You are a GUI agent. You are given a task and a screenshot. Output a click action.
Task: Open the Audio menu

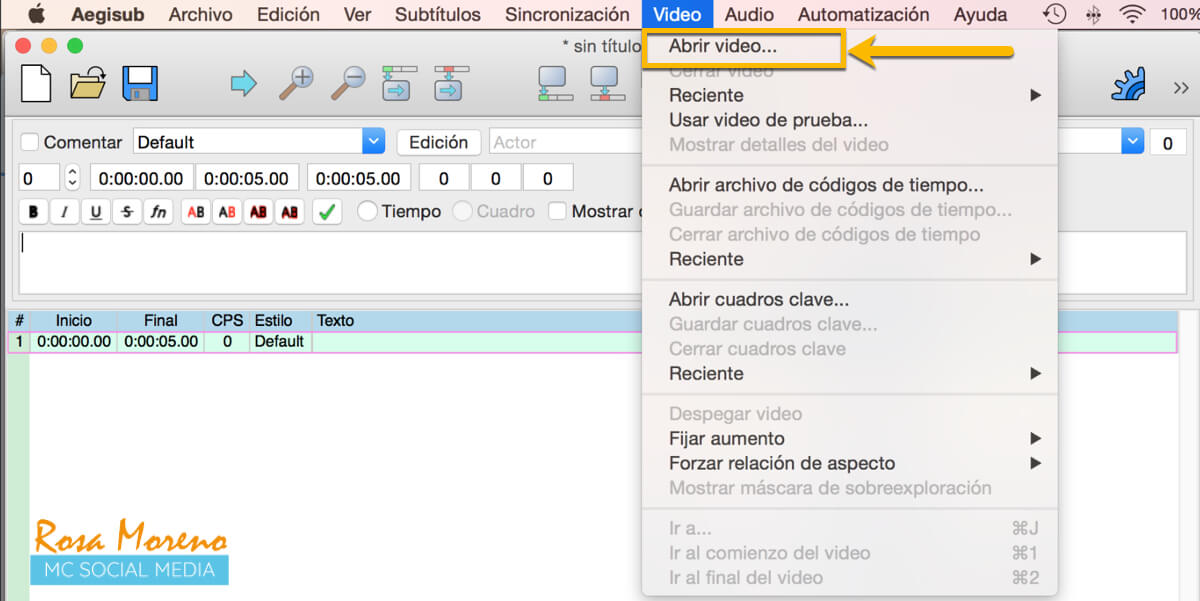[x=749, y=14]
